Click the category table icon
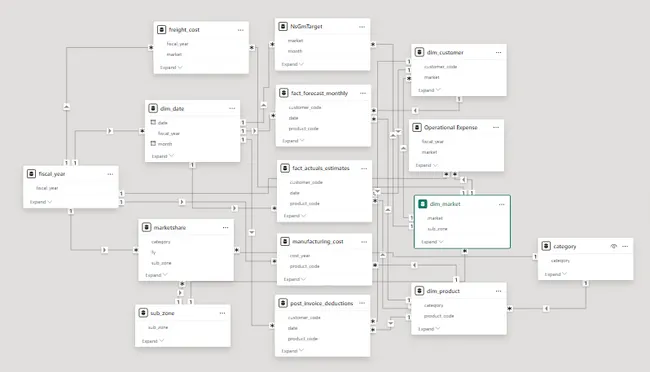Screen dimensions: 650x372 tap(546, 246)
